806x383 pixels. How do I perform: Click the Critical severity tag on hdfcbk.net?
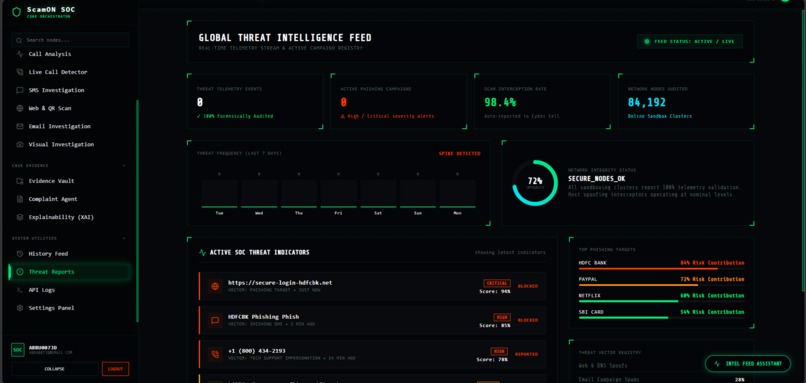click(497, 283)
